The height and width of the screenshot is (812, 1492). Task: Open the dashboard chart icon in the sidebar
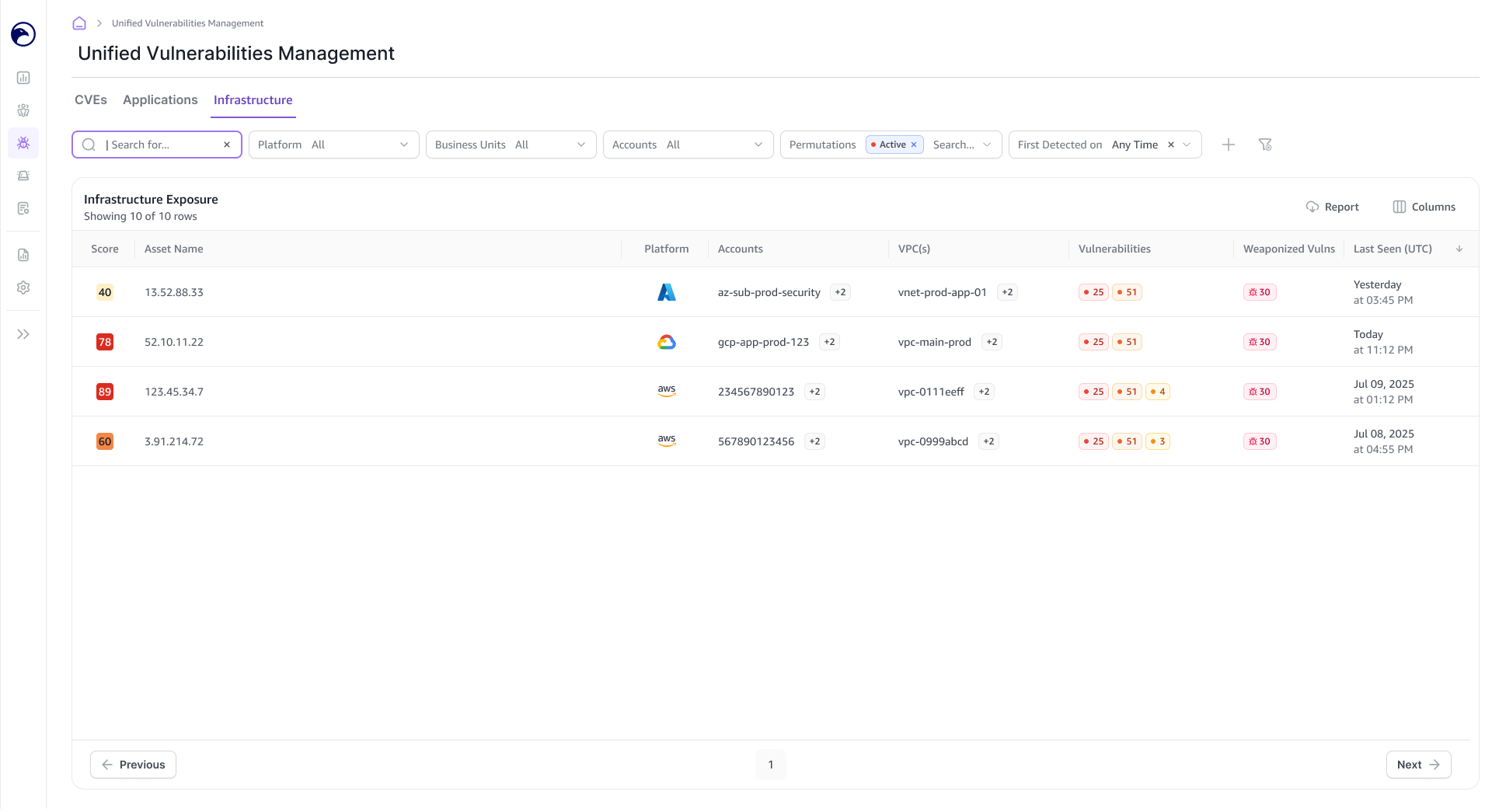click(23, 78)
